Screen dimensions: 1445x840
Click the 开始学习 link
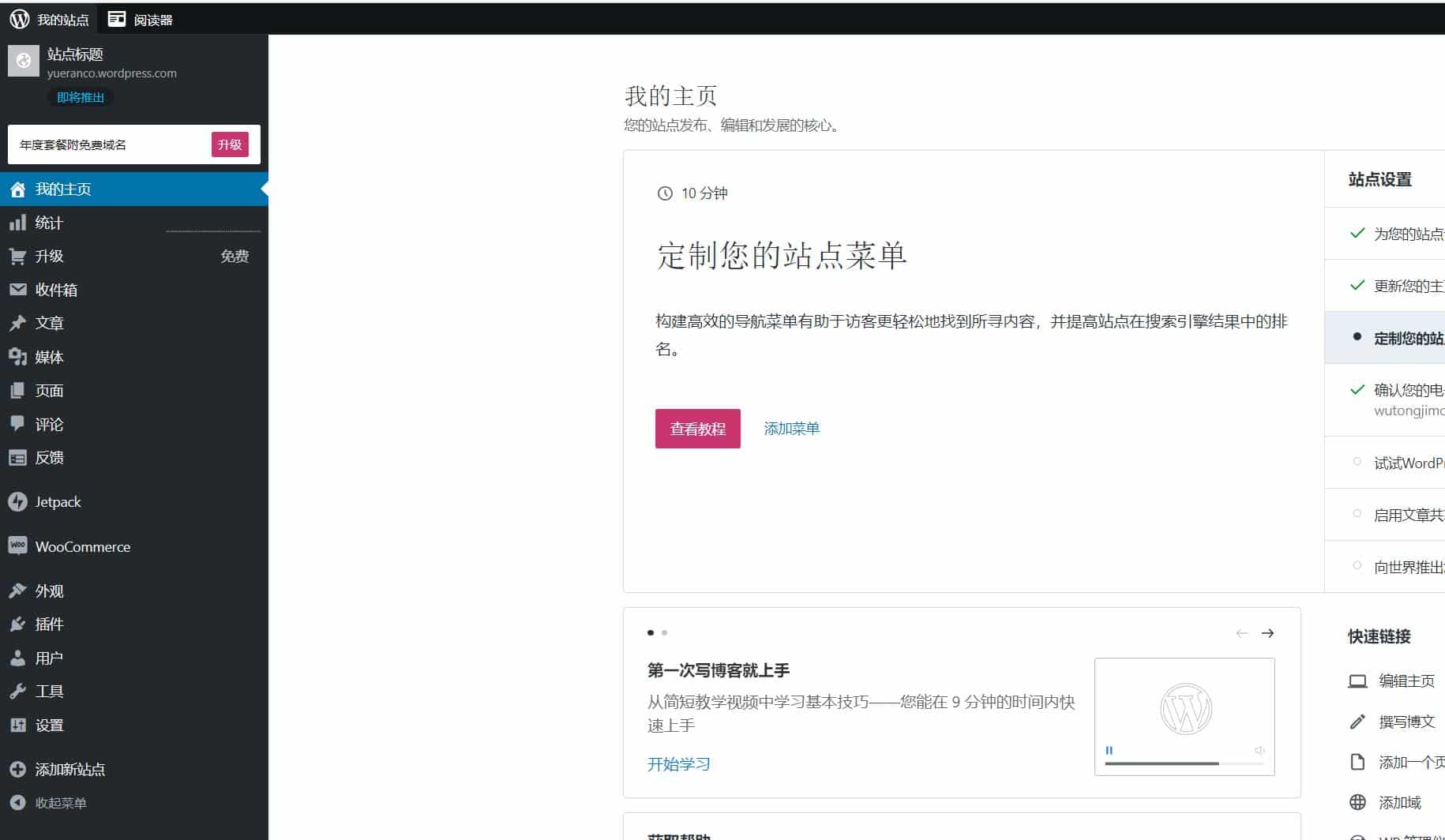[x=678, y=764]
